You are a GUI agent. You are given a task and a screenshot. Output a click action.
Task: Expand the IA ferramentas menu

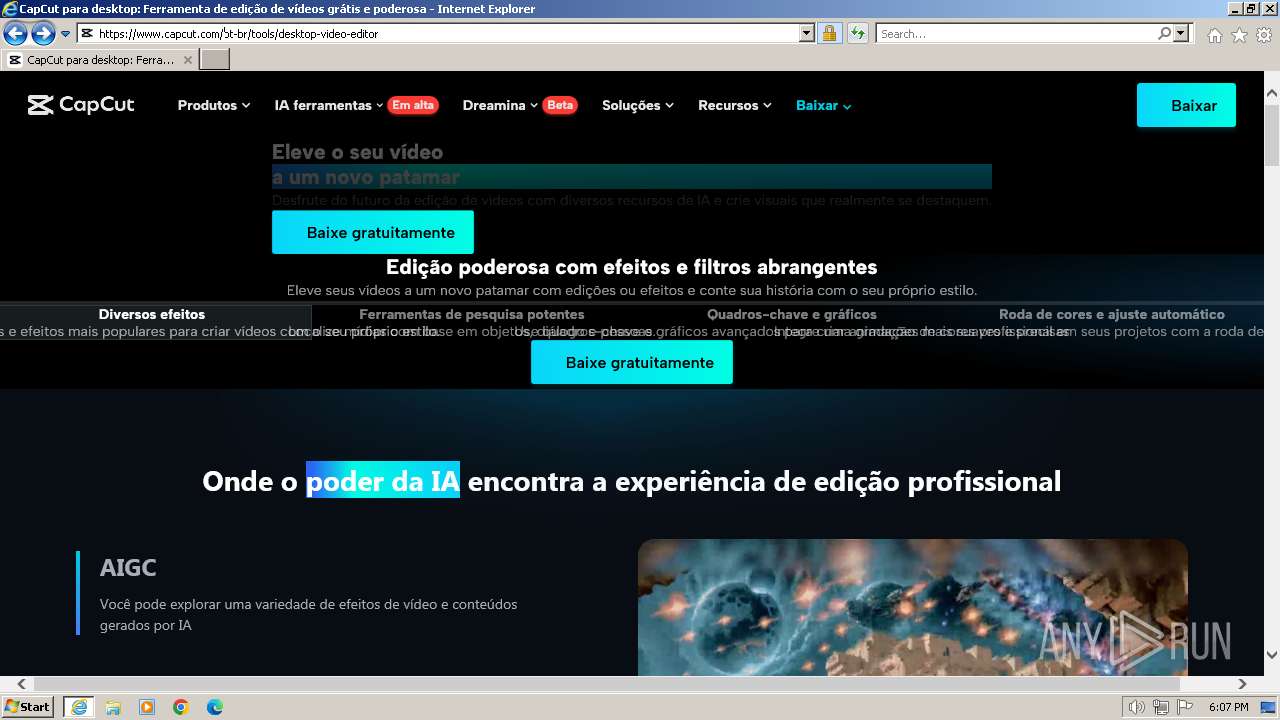click(x=329, y=105)
